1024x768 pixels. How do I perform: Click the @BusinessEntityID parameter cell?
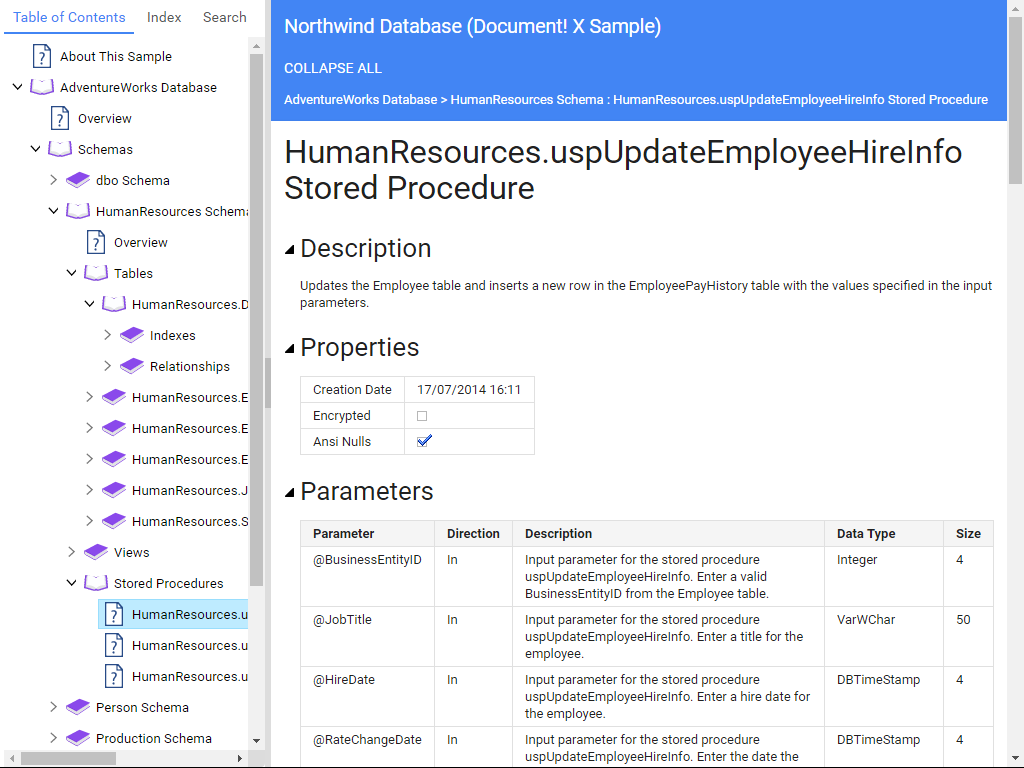click(367, 577)
